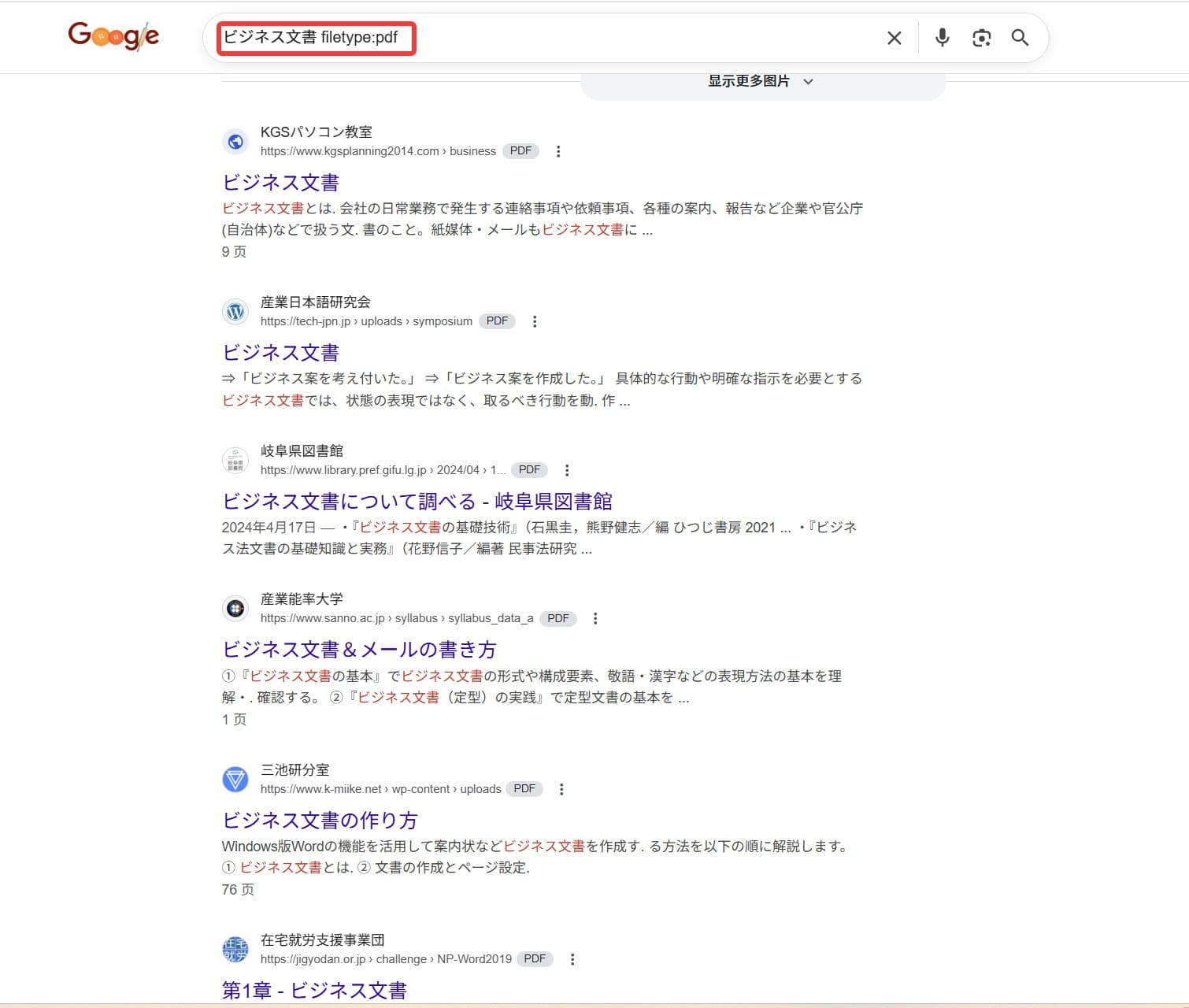Open options menu for 在宅就労支援事業団 result
This screenshot has width=1189, height=1008.
[572, 958]
